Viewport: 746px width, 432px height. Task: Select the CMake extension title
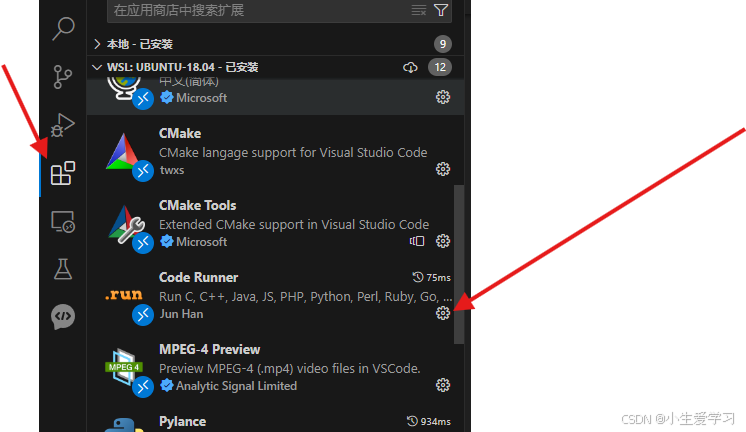[180, 134]
